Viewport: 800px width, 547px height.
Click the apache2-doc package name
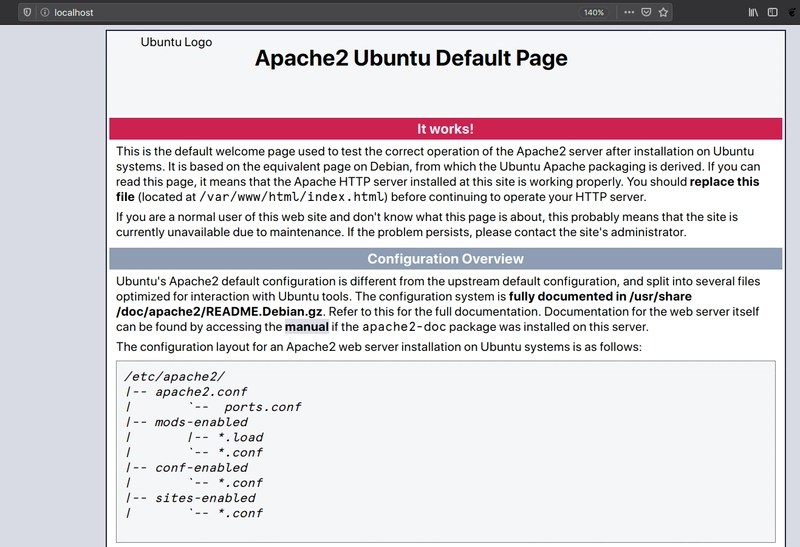click(404, 327)
